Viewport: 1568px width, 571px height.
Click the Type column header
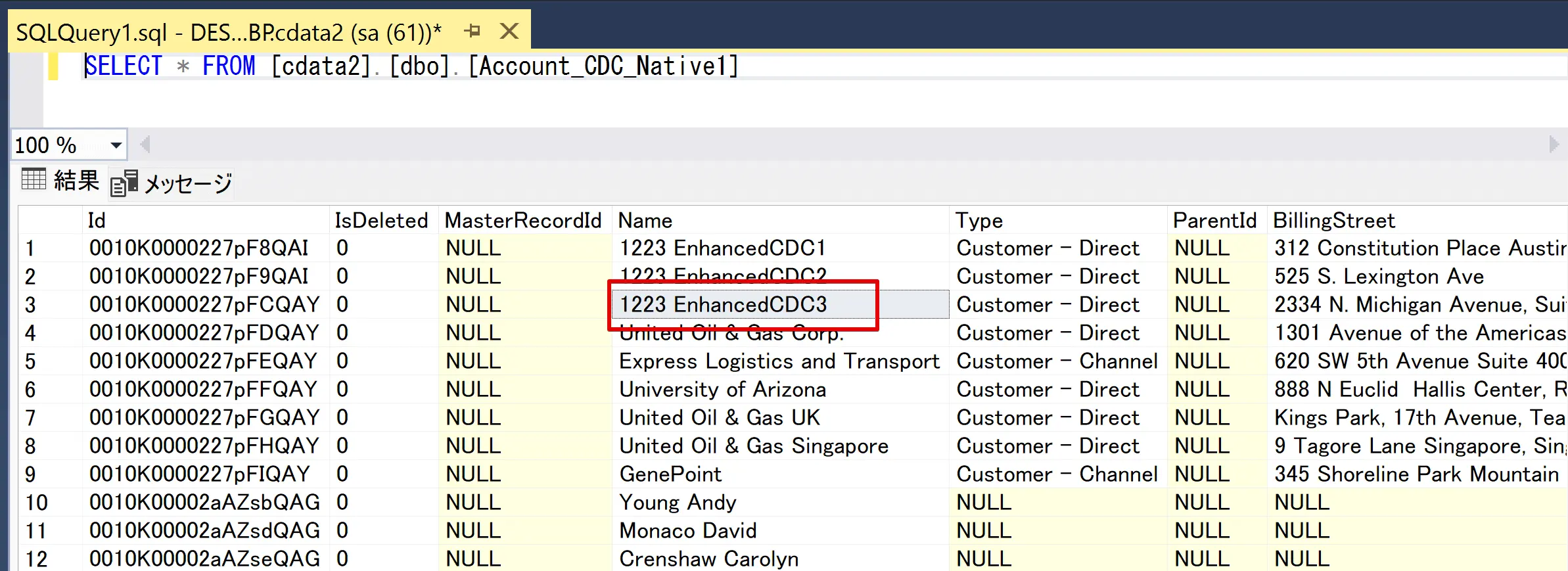click(x=979, y=221)
